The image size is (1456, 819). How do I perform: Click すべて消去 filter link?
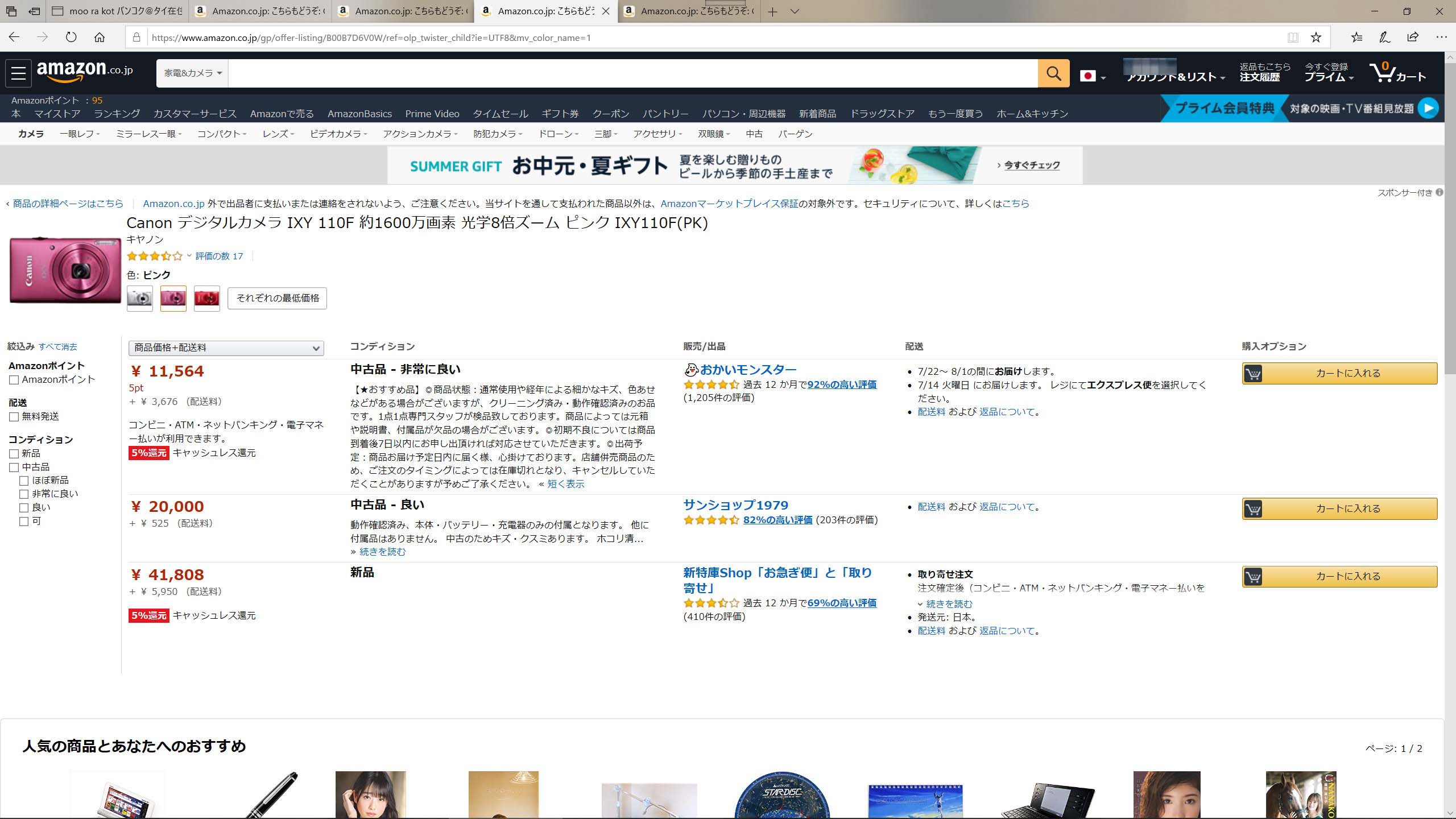pyautogui.click(x=57, y=347)
